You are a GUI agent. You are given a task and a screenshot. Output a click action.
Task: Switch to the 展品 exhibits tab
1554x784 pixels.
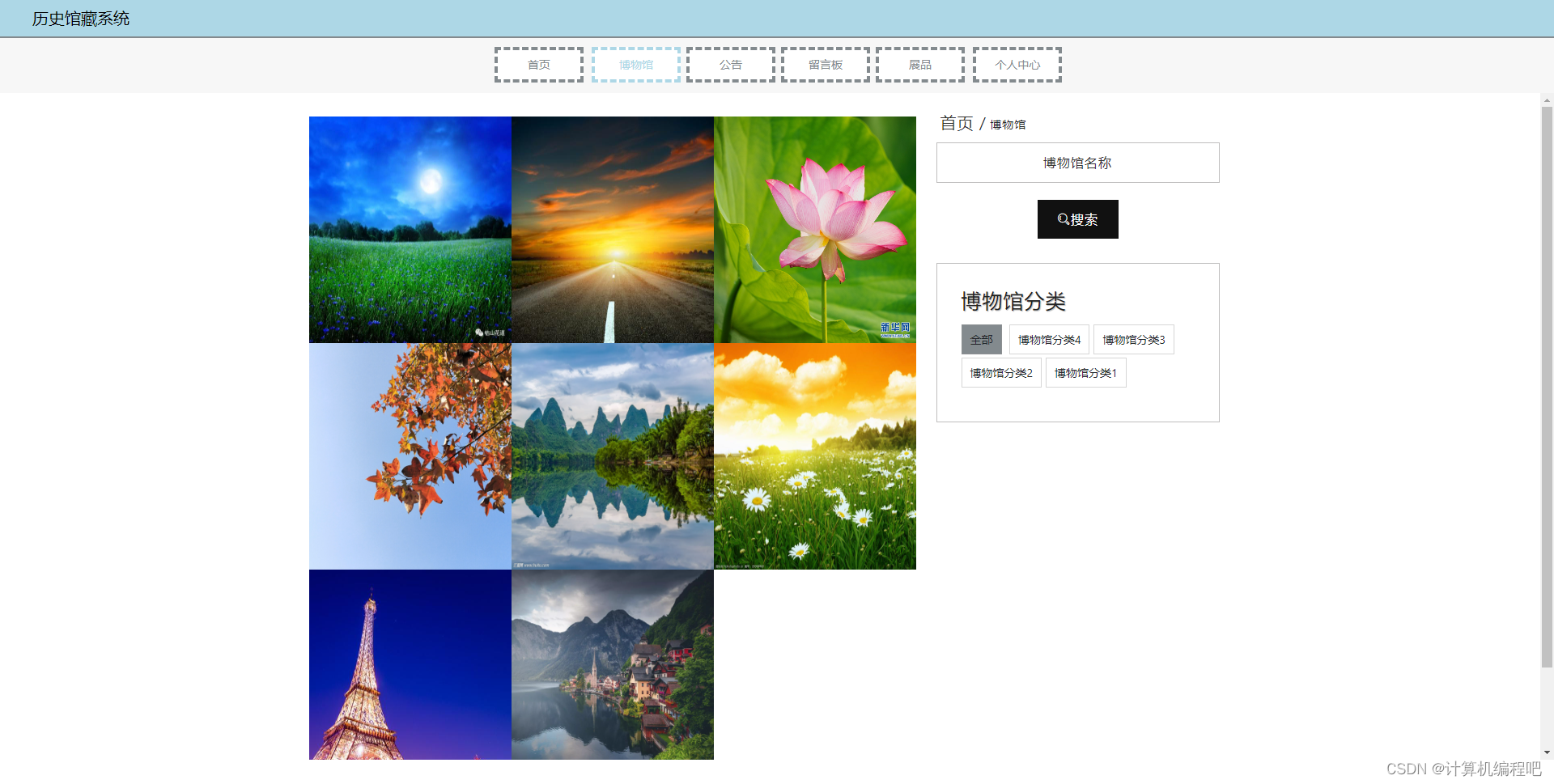(x=919, y=65)
